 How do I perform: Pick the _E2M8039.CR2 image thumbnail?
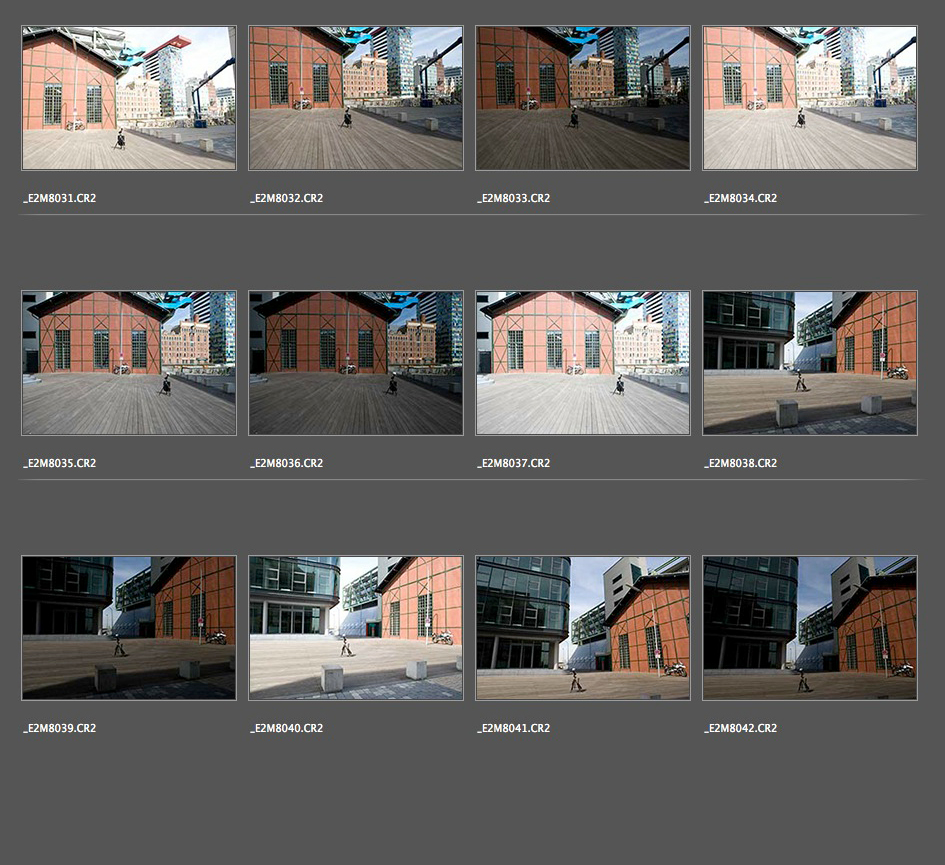[129, 628]
